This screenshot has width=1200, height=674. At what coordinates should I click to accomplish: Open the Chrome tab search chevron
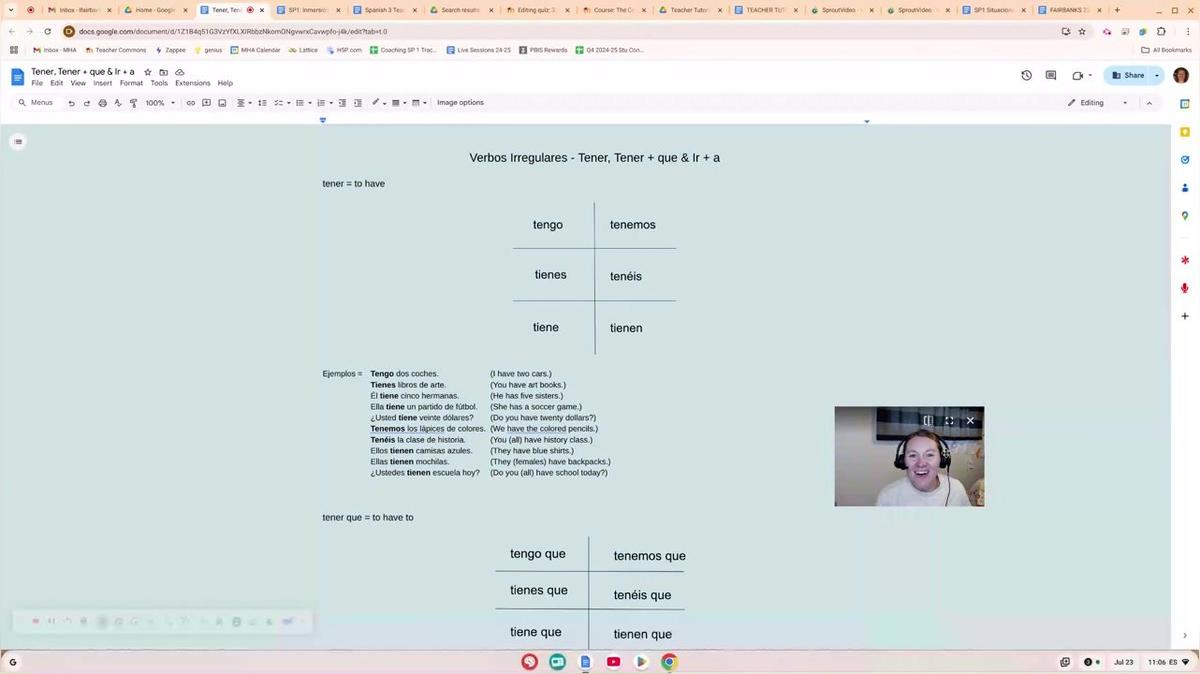click(11, 10)
